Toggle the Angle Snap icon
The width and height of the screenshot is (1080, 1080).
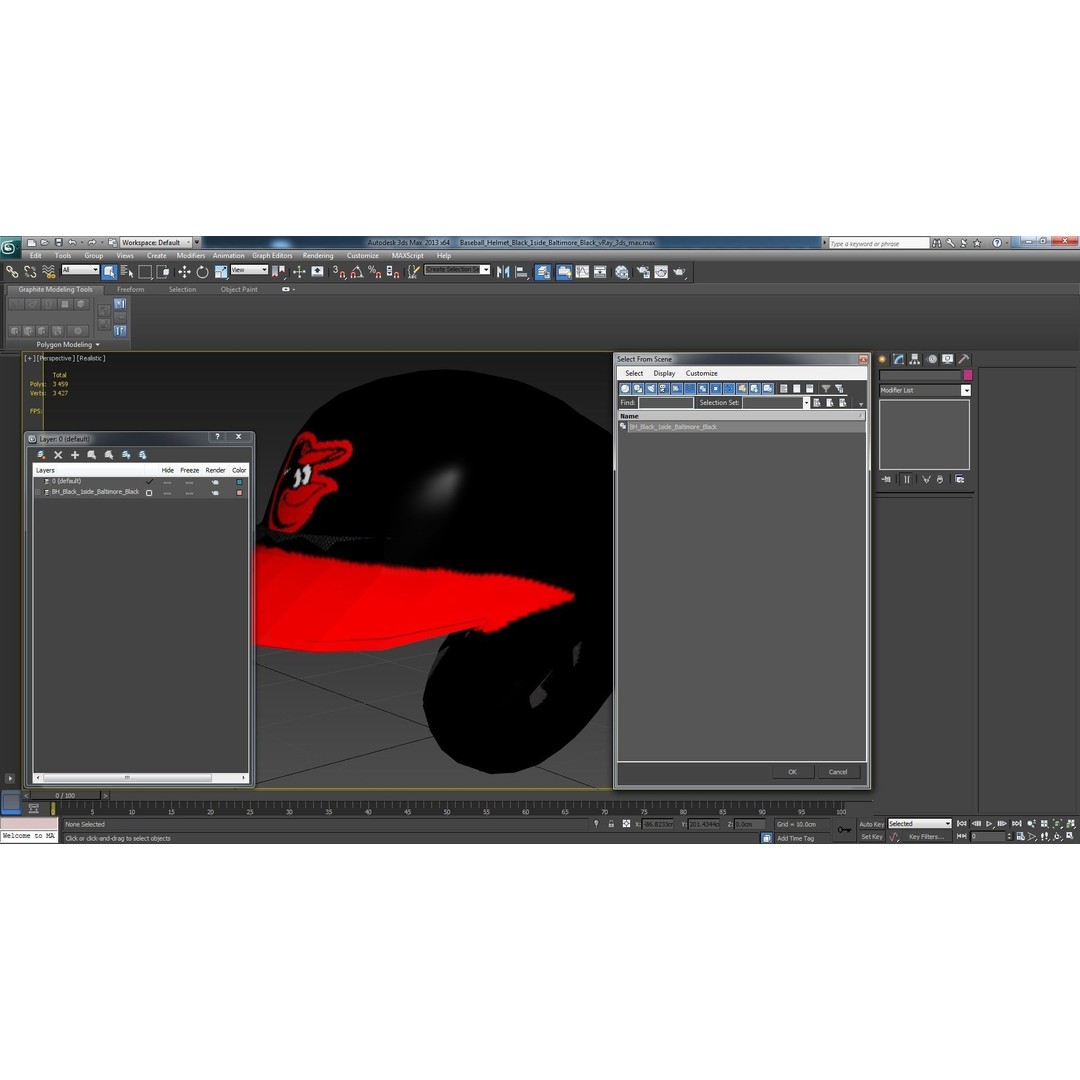point(356,272)
